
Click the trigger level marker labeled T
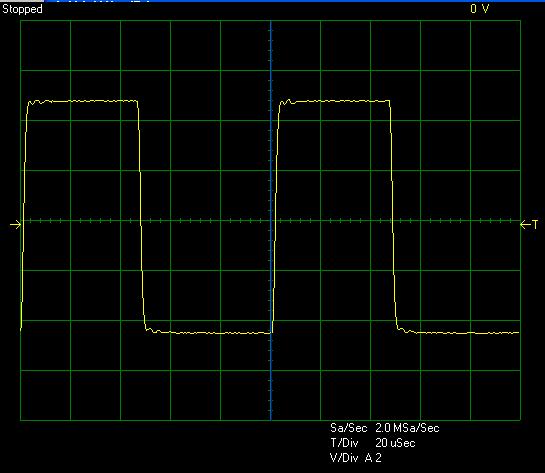529,225
